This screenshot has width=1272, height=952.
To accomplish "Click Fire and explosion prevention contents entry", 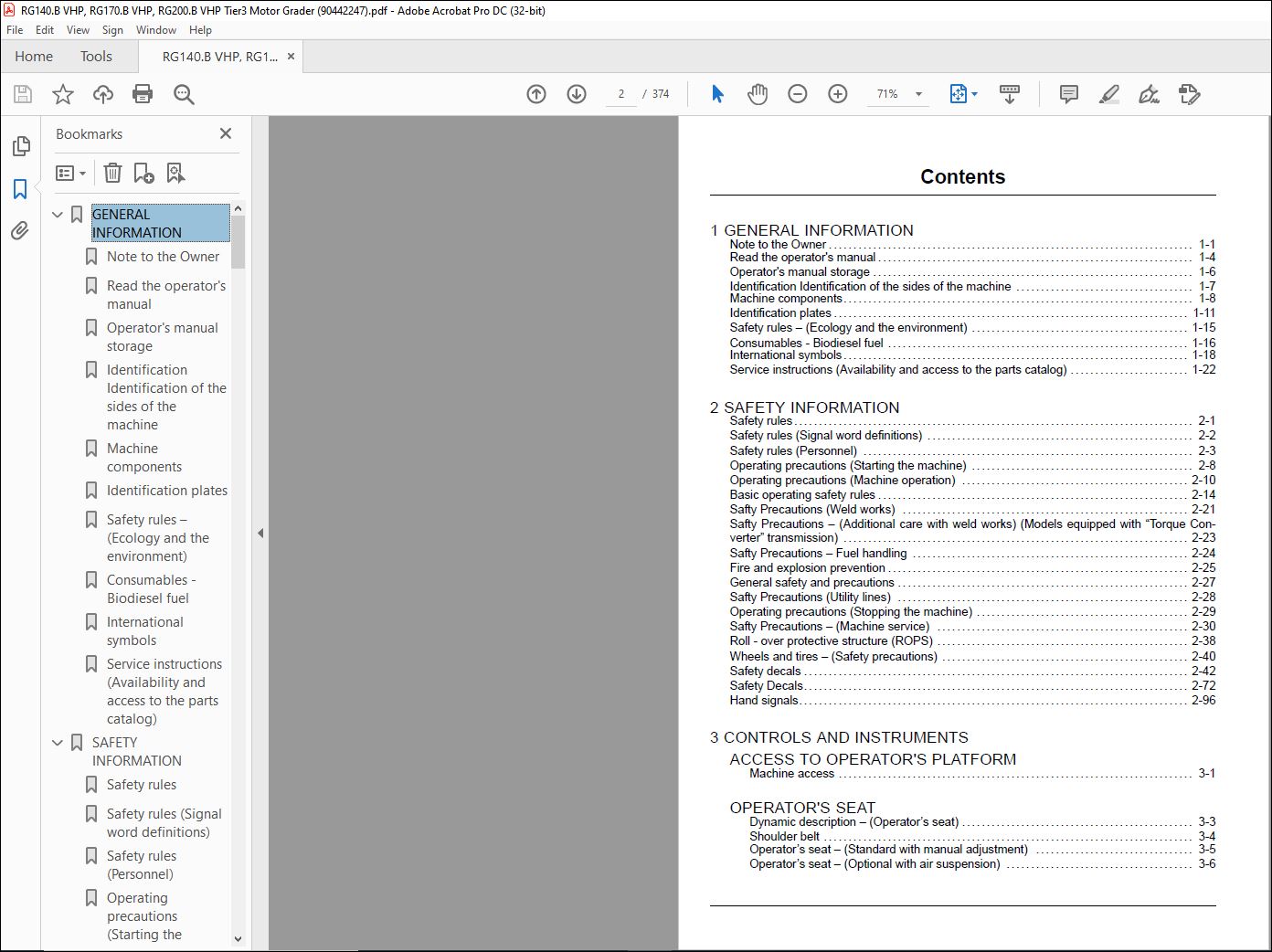I will click(x=972, y=568).
